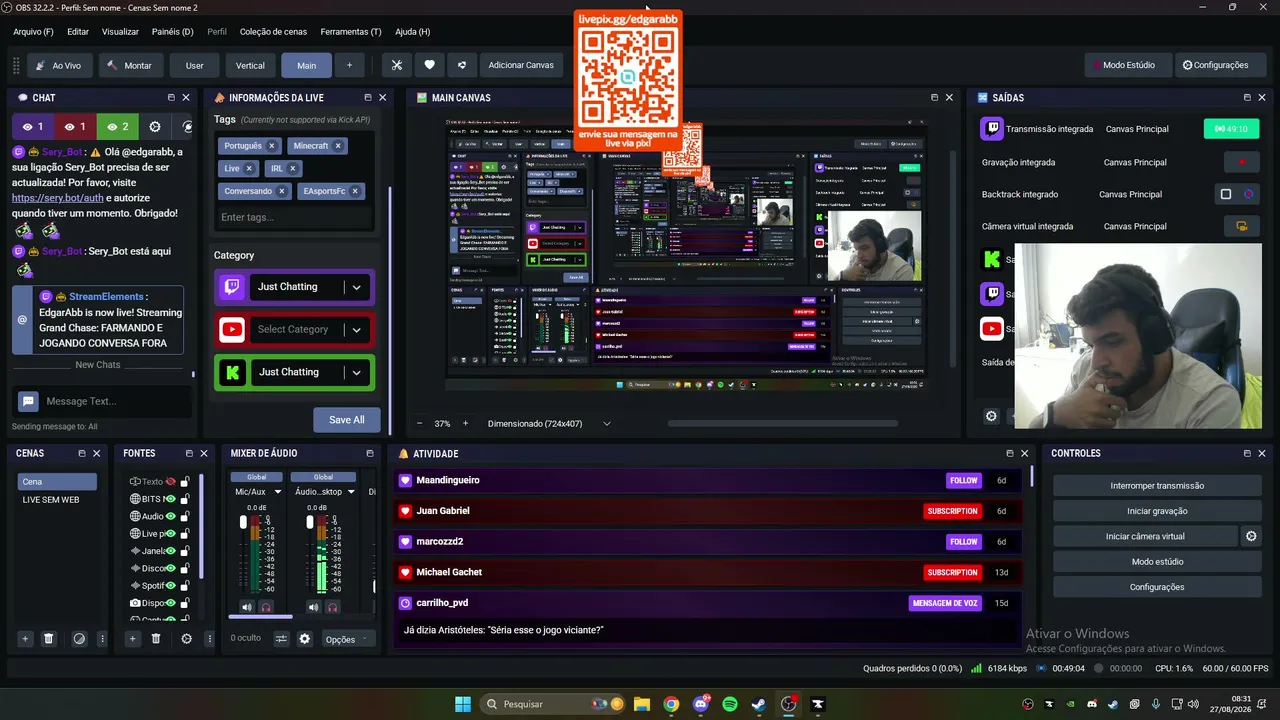Viewport: 1280px width, 720px height.
Task: Click Interromper transmissão button
Action: [1157, 486]
